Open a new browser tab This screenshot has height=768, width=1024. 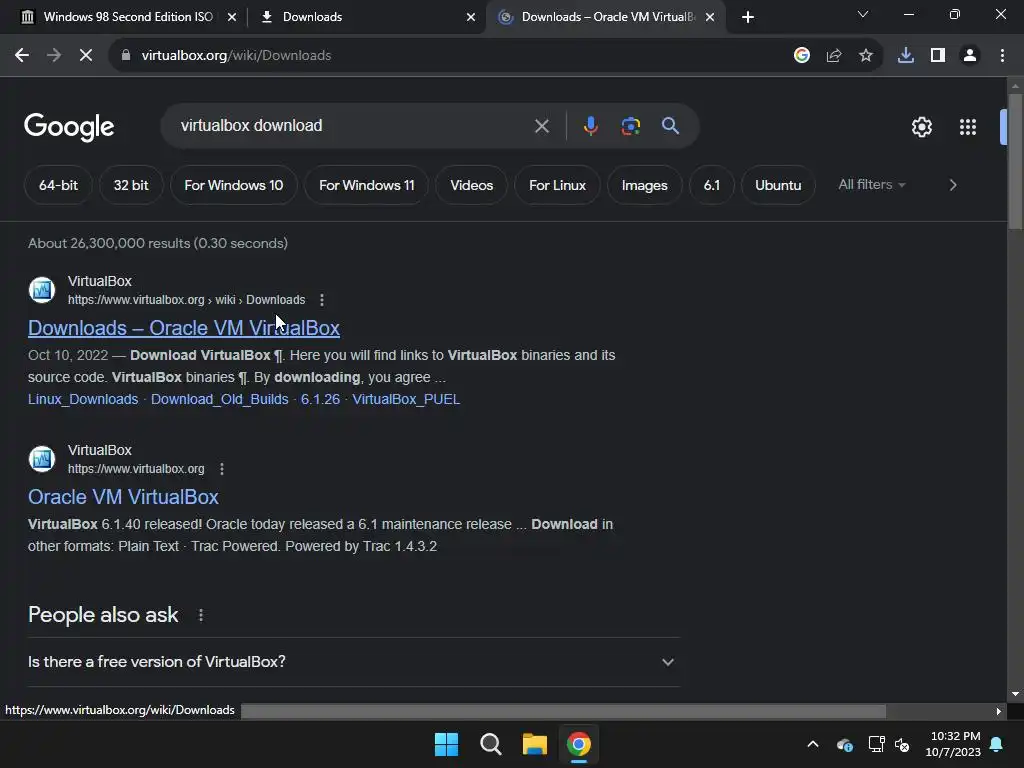coord(748,17)
